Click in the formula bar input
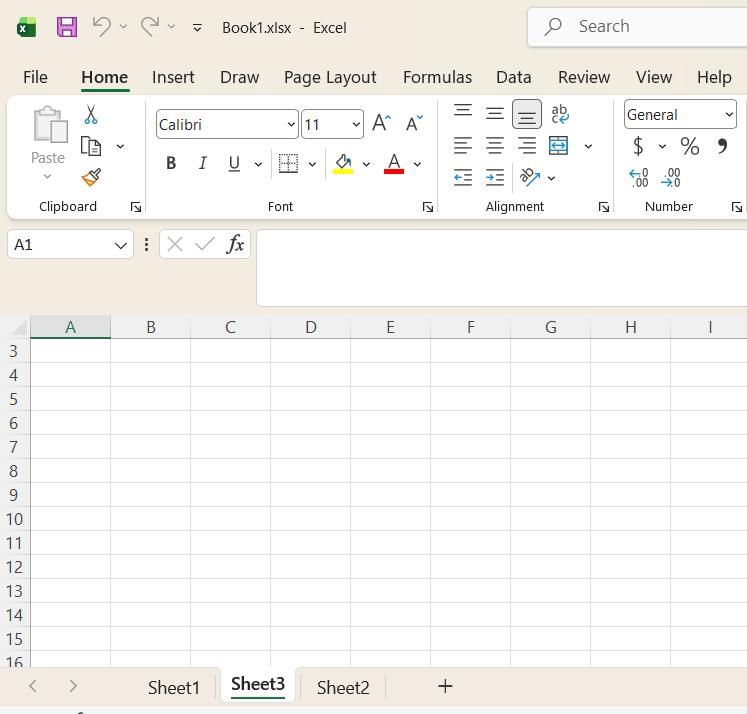This screenshot has width=747, height=714. [x=502, y=268]
